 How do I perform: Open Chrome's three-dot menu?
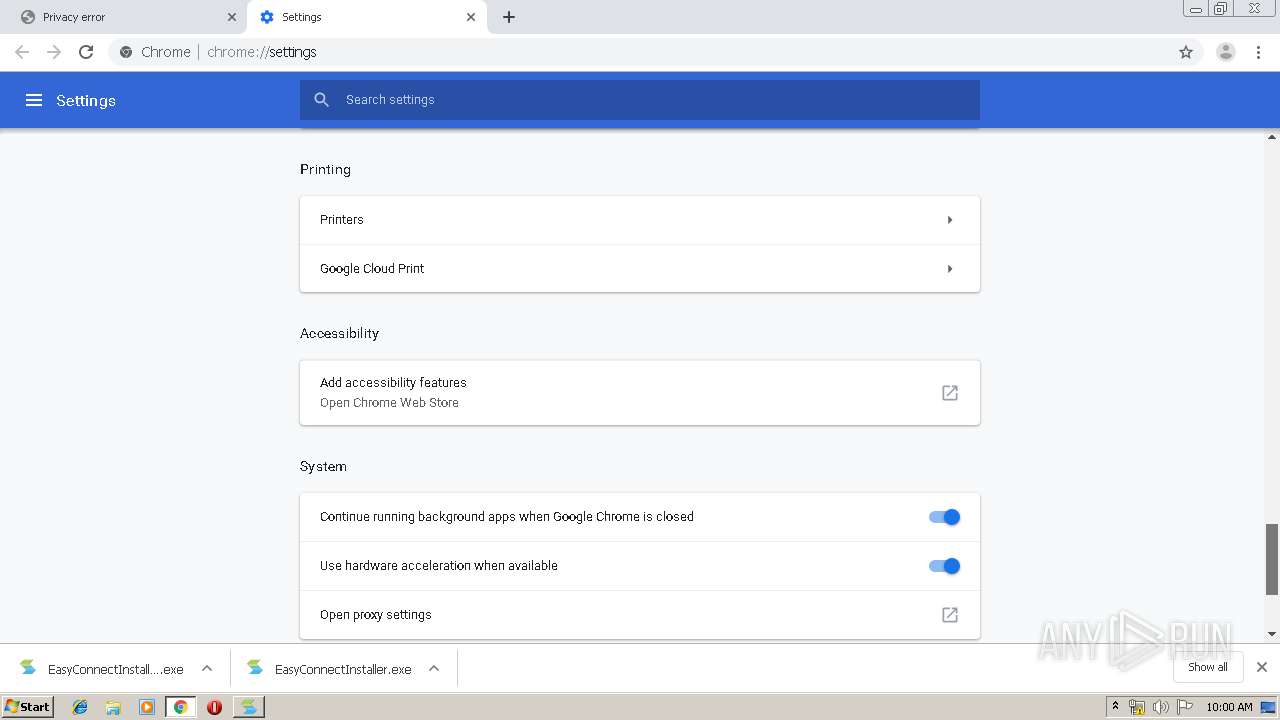pyautogui.click(x=1259, y=52)
